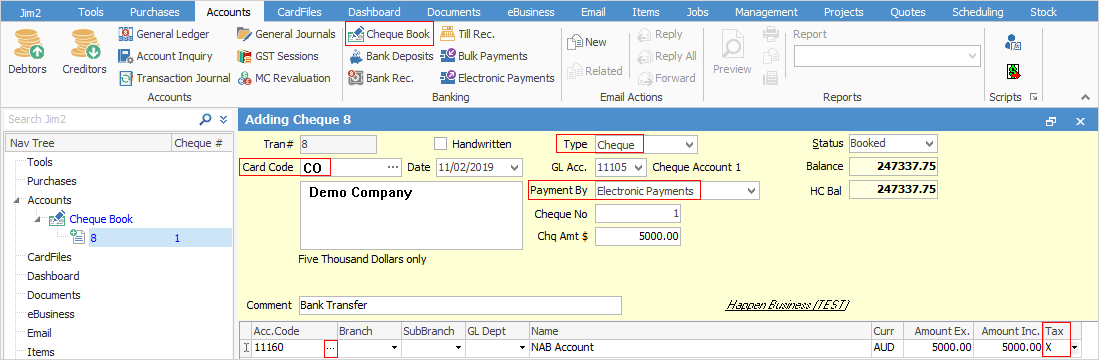Open Electronic Payments
Image resolution: width=1099 pixels, height=360 pixels.
(497, 78)
